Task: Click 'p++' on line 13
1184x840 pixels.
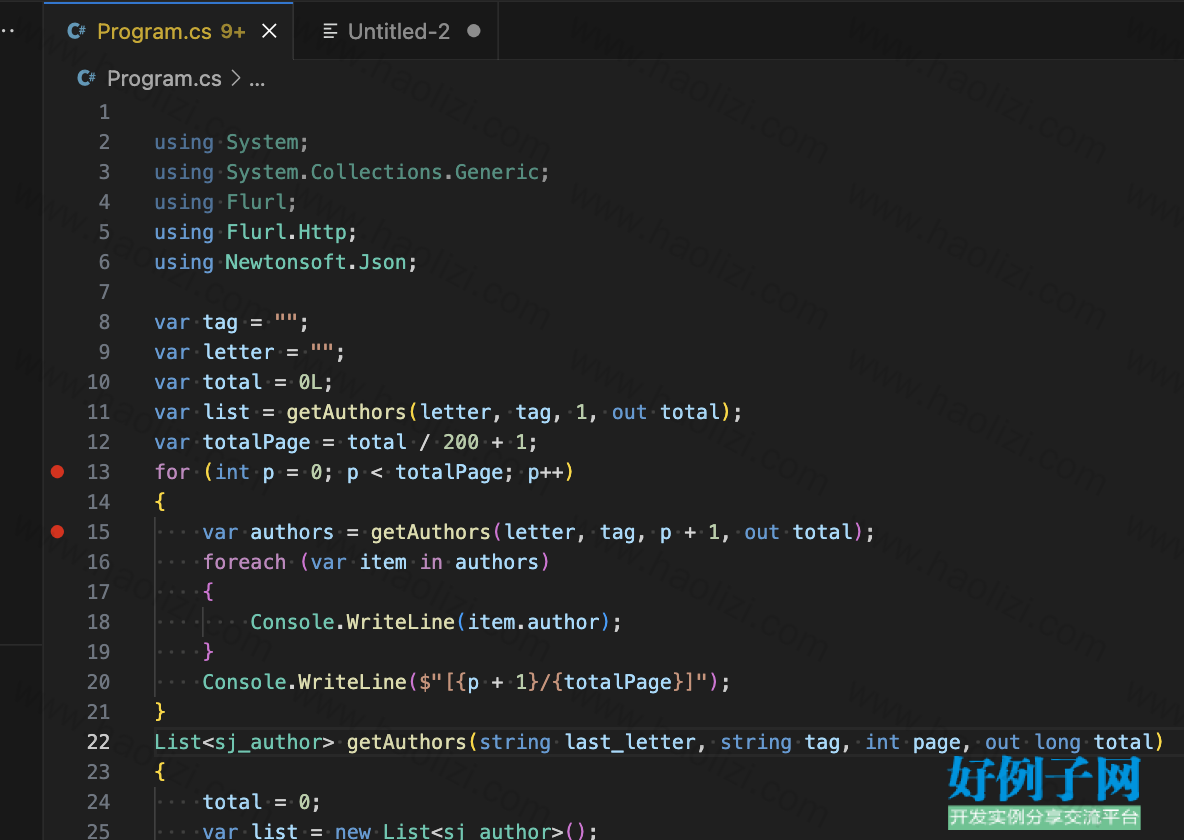Action: 545,472
